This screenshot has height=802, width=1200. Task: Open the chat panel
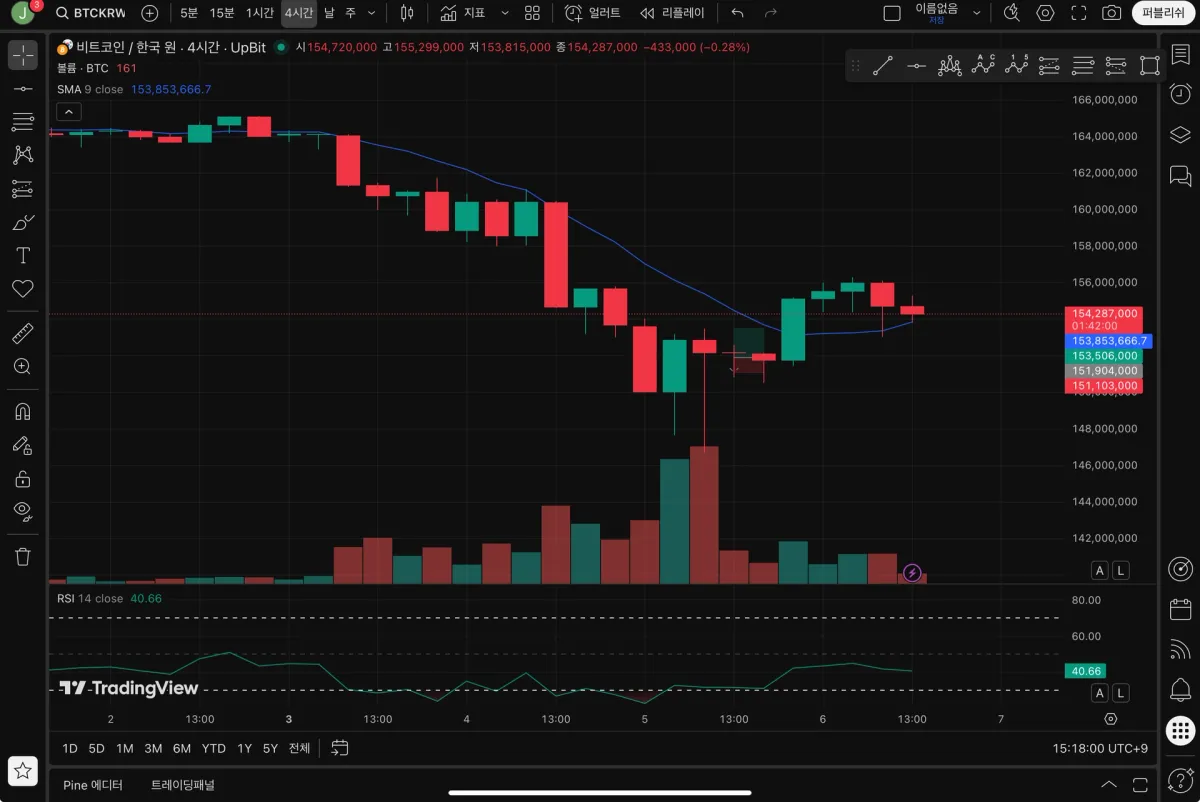1180,175
